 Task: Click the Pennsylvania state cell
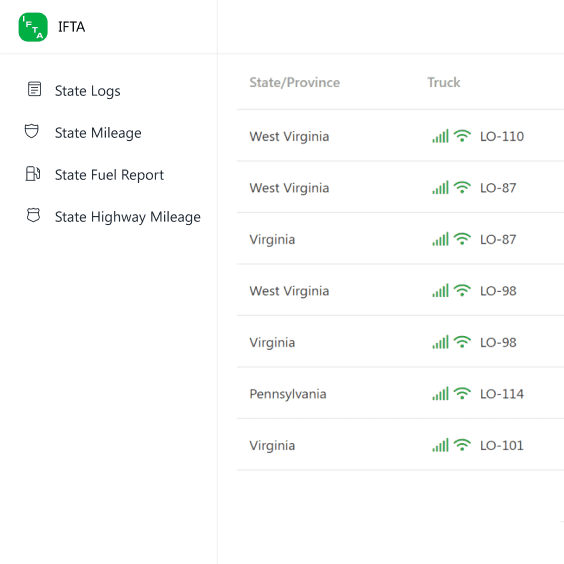click(x=288, y=394)
